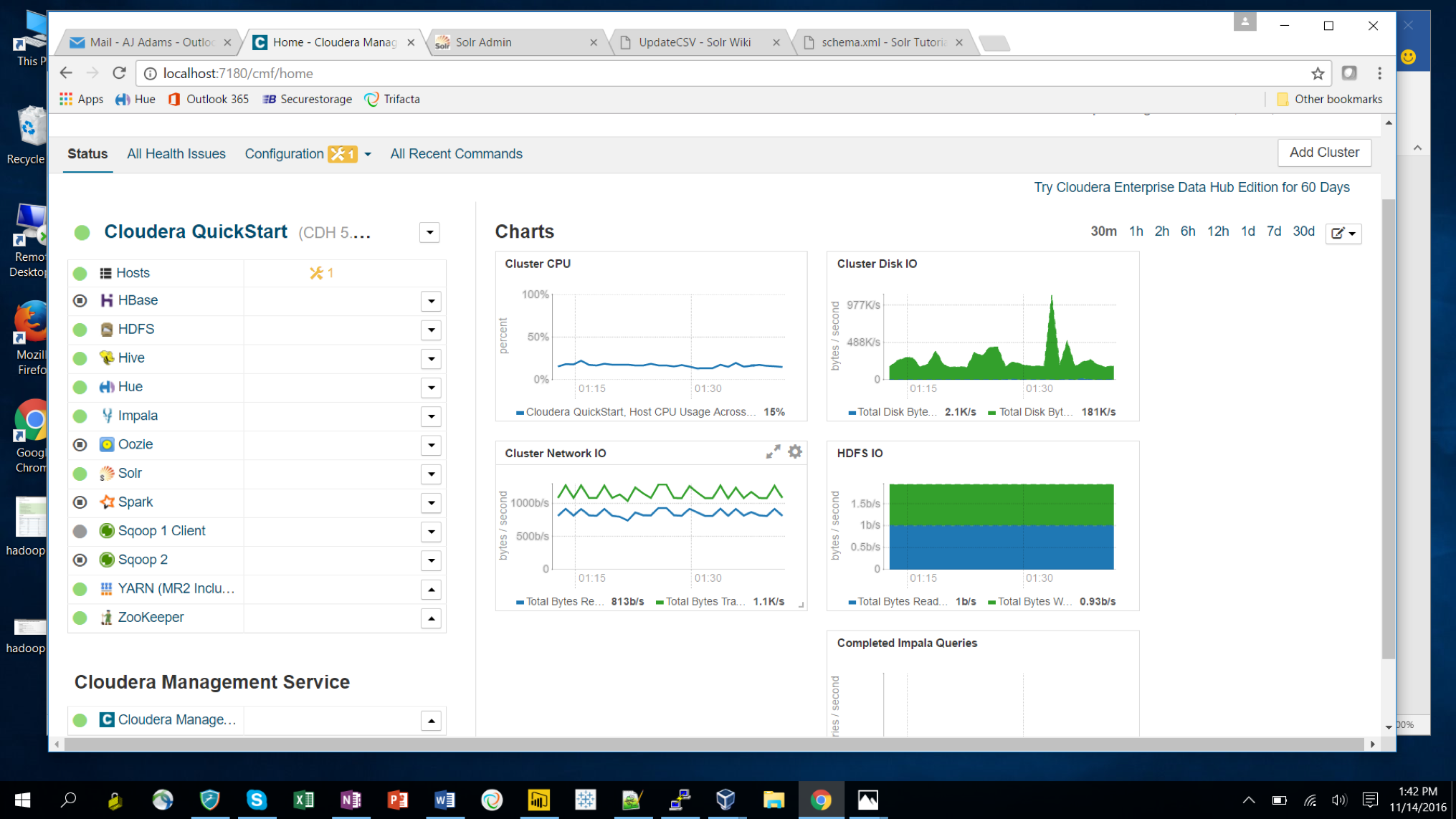Open Chrome menu three dots

[x=1379, y=73]
